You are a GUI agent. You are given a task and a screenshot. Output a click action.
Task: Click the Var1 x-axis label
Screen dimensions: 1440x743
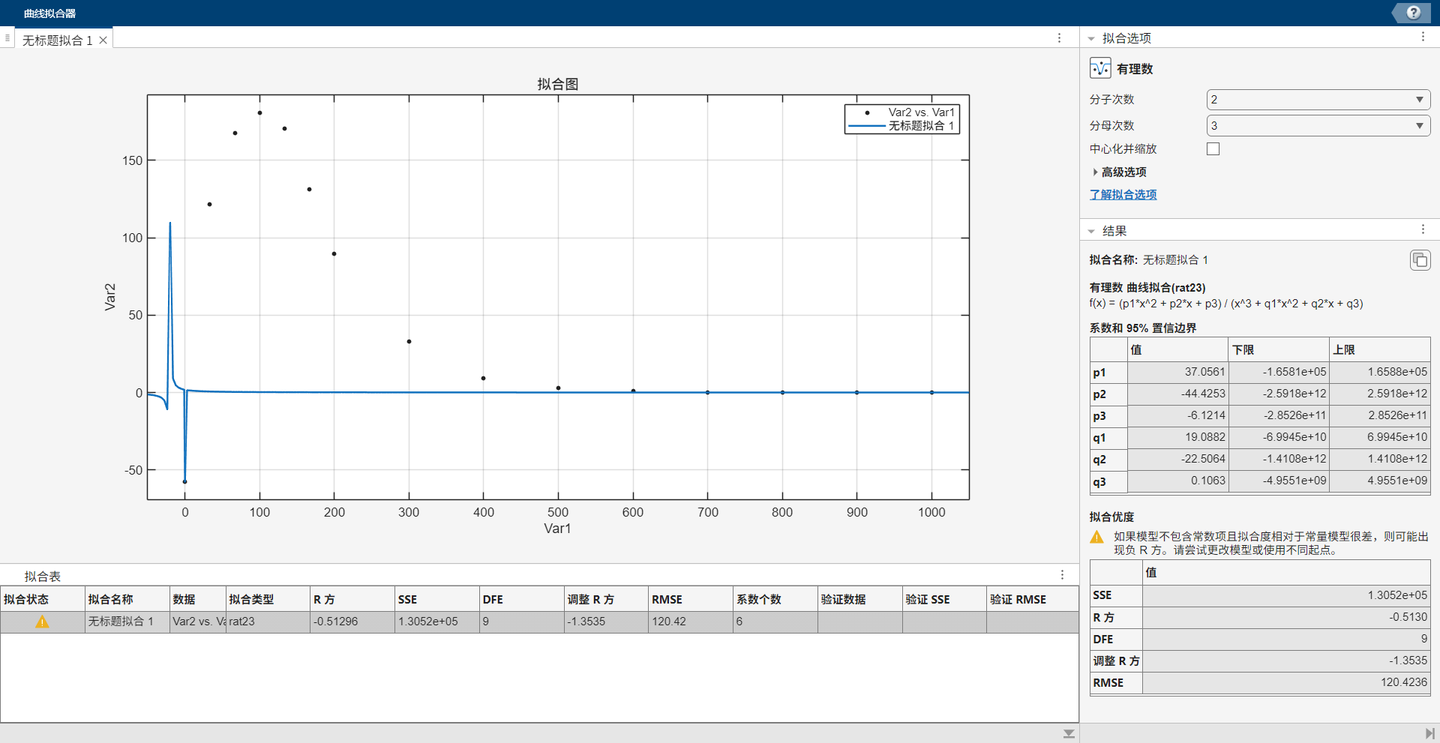(x=558, y=527)
